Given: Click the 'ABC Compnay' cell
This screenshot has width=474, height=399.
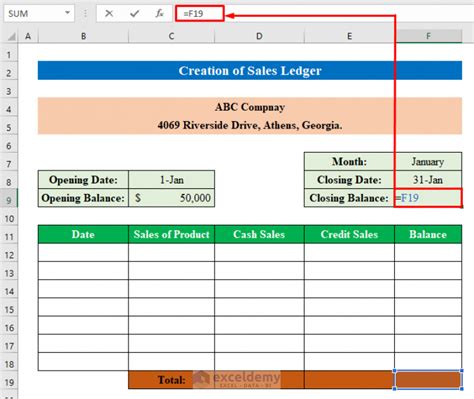Looking at the screenshot, I should pyautogui.click(x=250, y=107).
